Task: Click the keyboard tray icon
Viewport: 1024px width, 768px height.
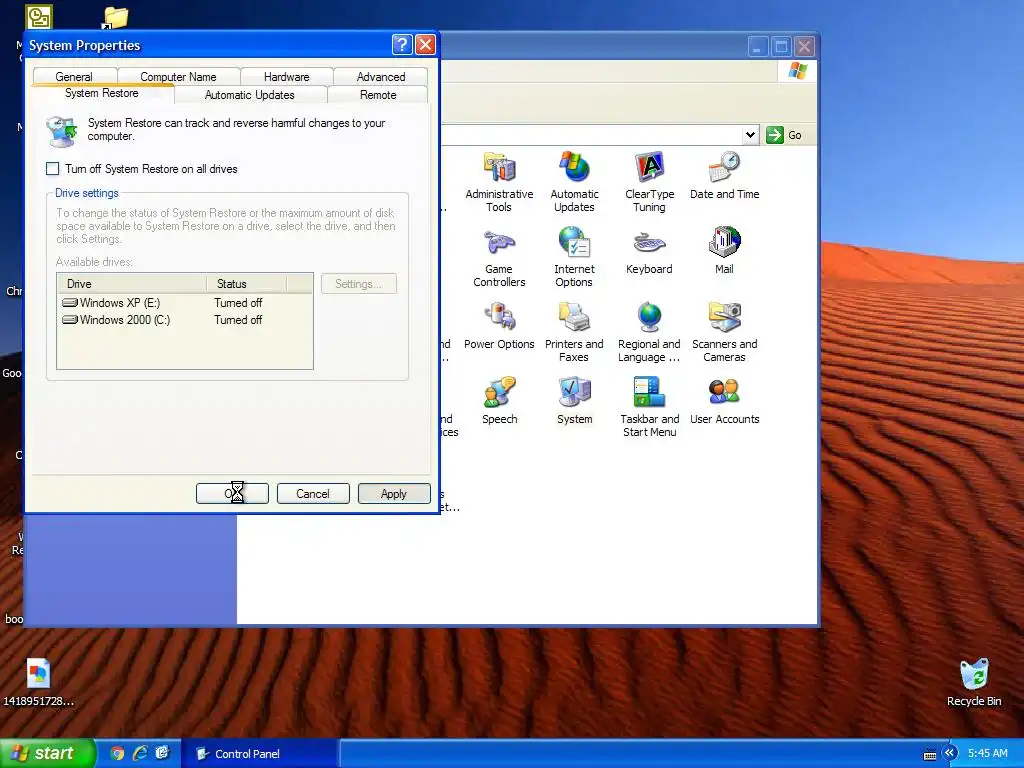Action: click(x=929, y=754)
